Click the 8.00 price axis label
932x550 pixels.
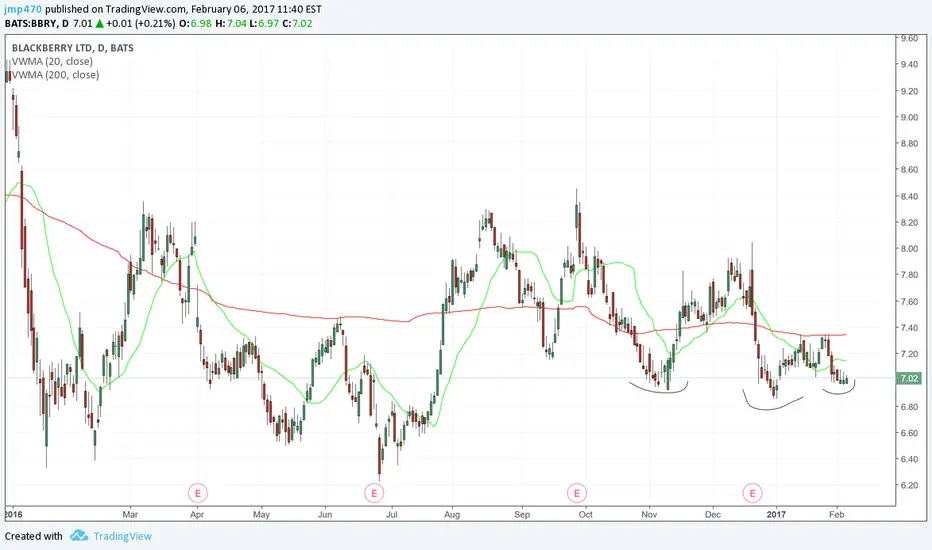tap(909, 249)
